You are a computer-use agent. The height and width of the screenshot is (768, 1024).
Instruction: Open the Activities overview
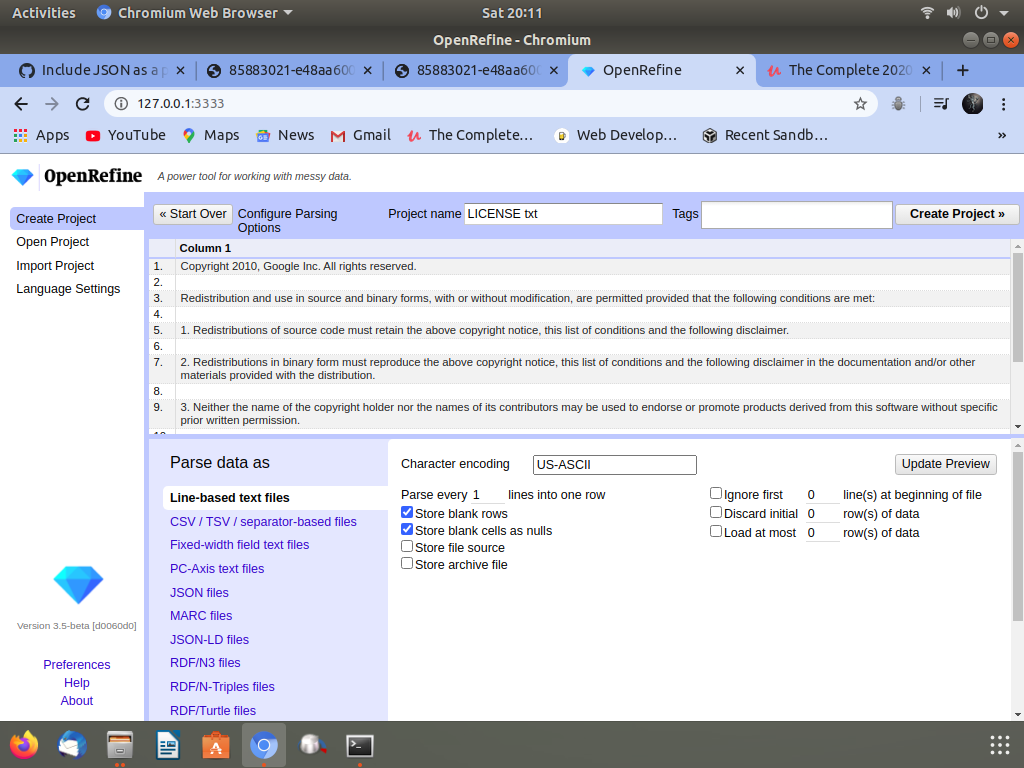44,13
